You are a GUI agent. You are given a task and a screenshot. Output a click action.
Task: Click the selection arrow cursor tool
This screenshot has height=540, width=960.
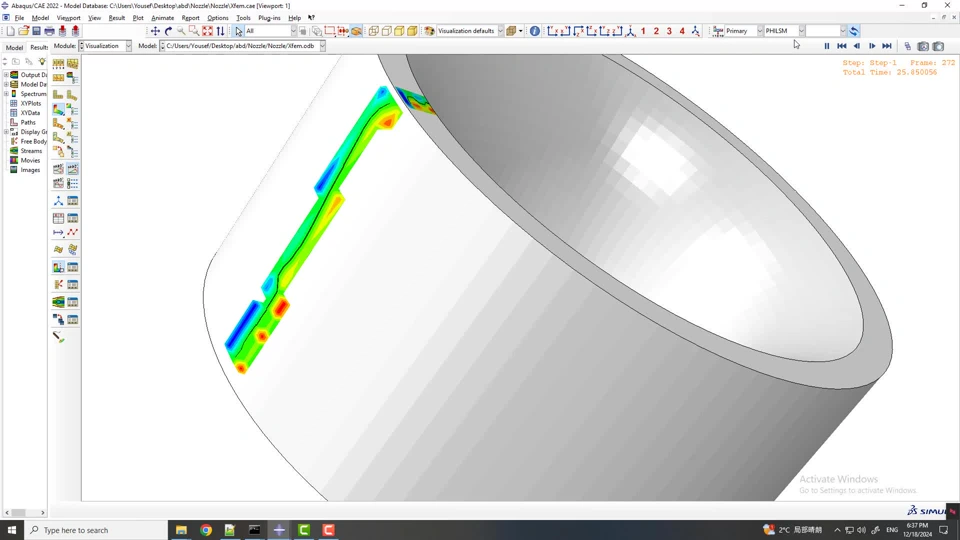point(239,31)
